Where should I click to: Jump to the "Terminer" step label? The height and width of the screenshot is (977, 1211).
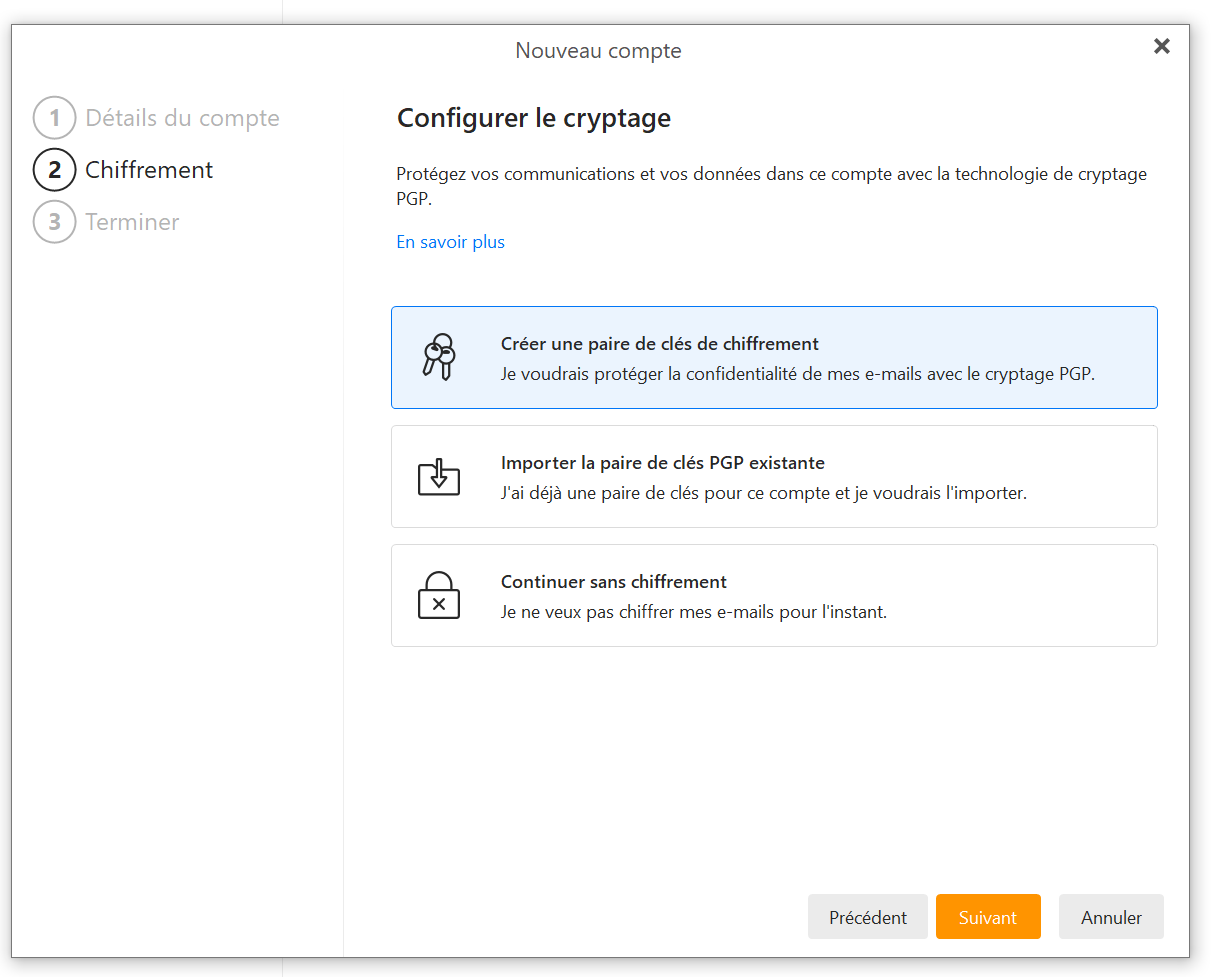tap(132, 222)
